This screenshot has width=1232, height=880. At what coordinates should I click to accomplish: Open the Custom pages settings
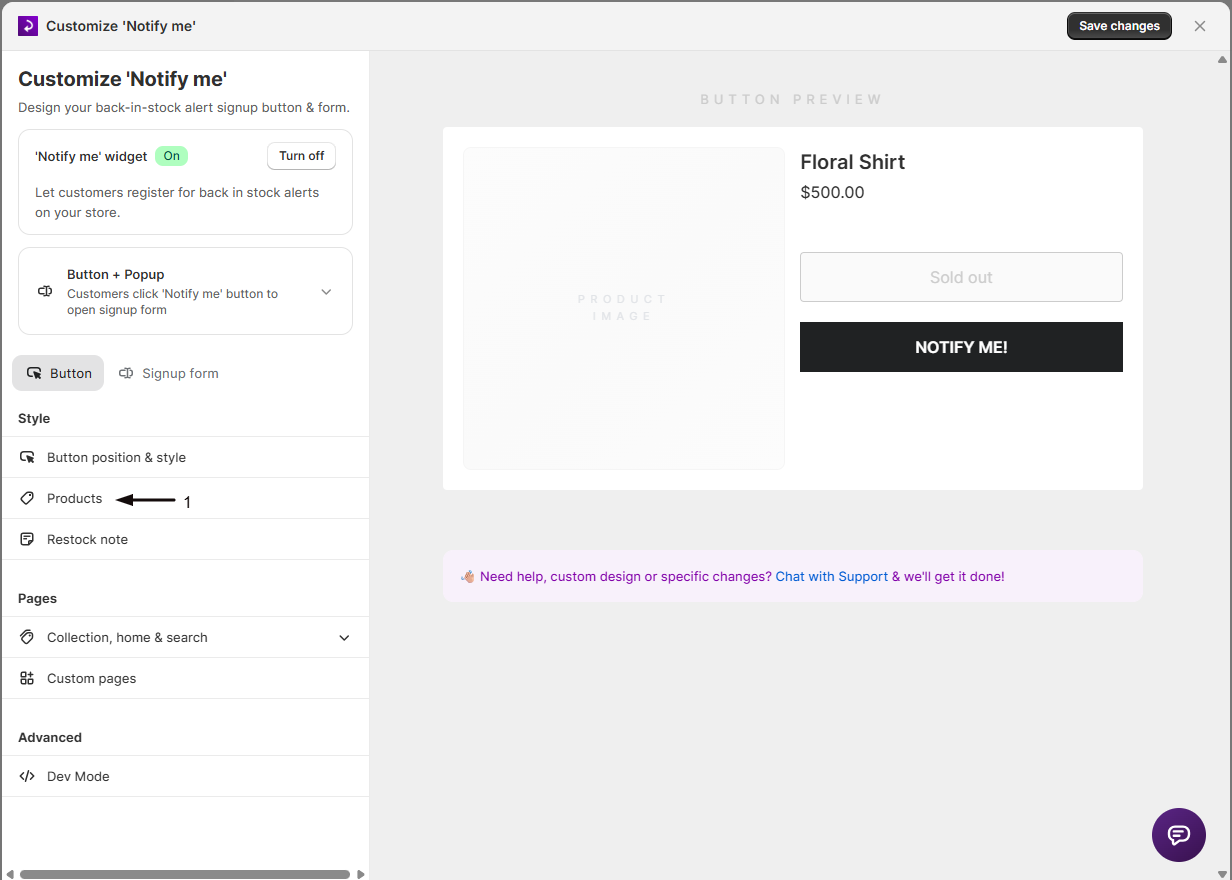point(185,678)
